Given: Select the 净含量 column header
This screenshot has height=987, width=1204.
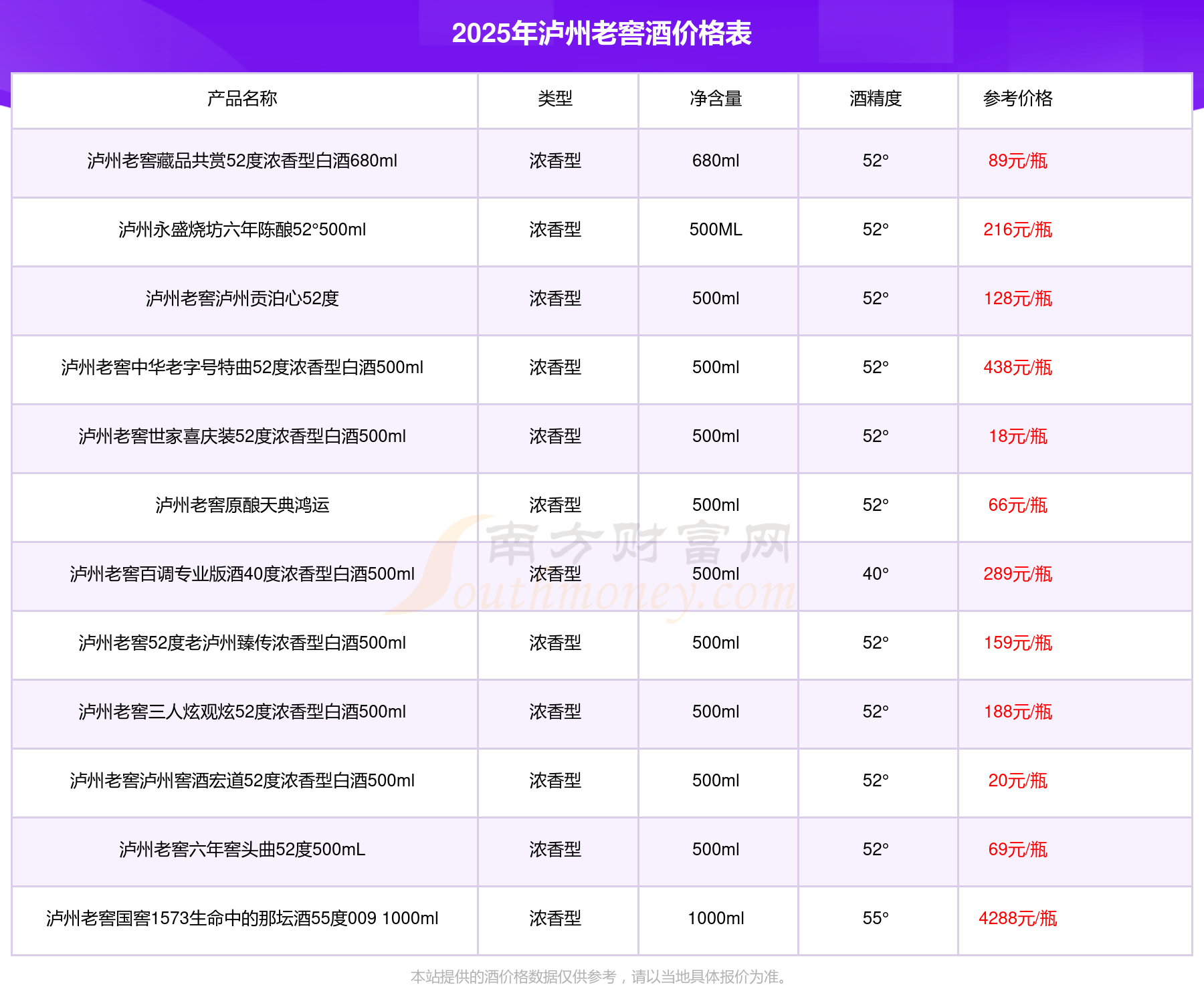Looking at the screenshot, I should coord(716,99).
